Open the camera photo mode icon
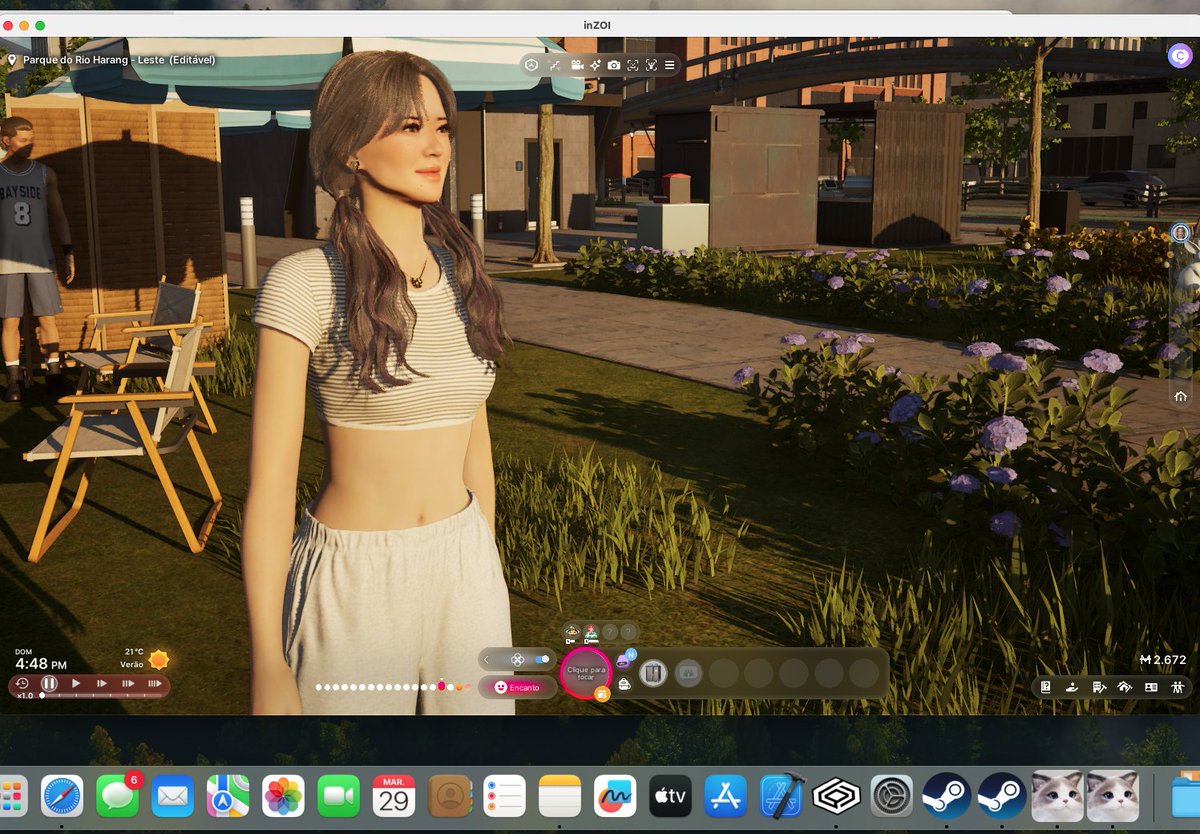Viewport: 1200px width, 834px height. tap(614, 65)
